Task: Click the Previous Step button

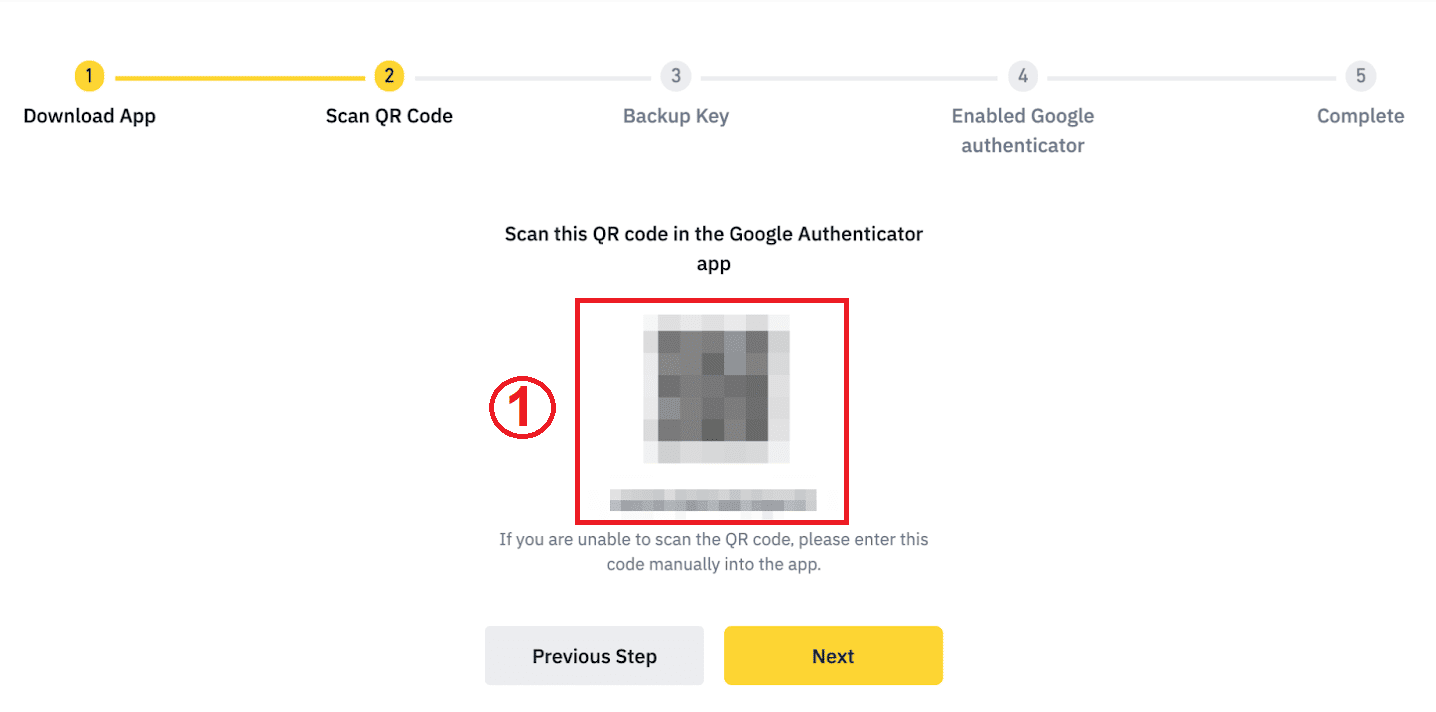Action: pyautogui.click(x=594, y=655)
